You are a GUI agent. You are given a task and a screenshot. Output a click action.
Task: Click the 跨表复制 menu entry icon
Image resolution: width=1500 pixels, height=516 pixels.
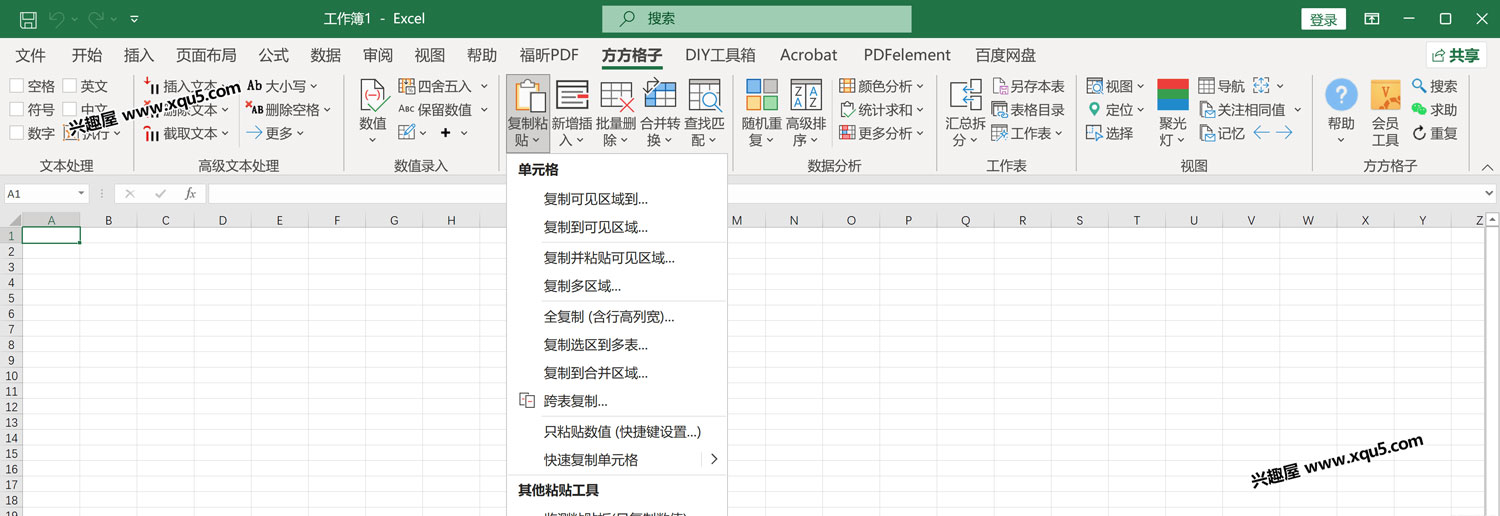(527, 400)
